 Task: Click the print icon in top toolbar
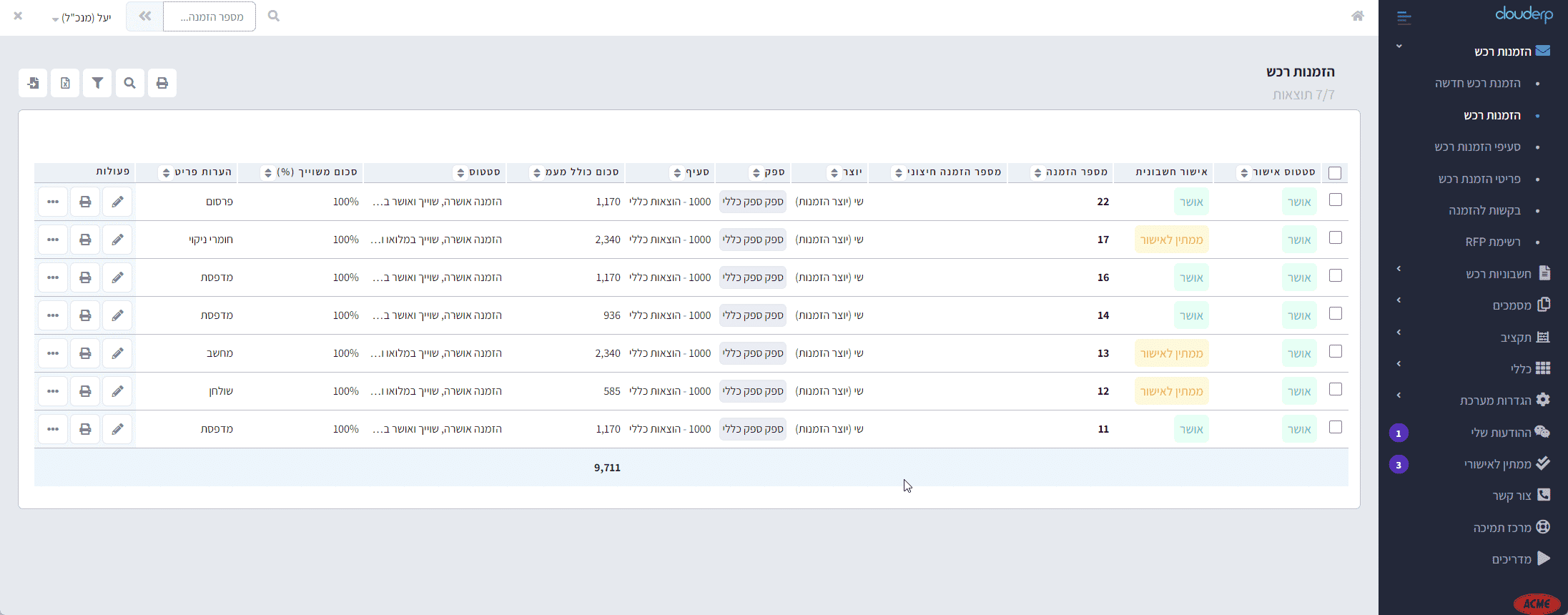tap(162, 83)
